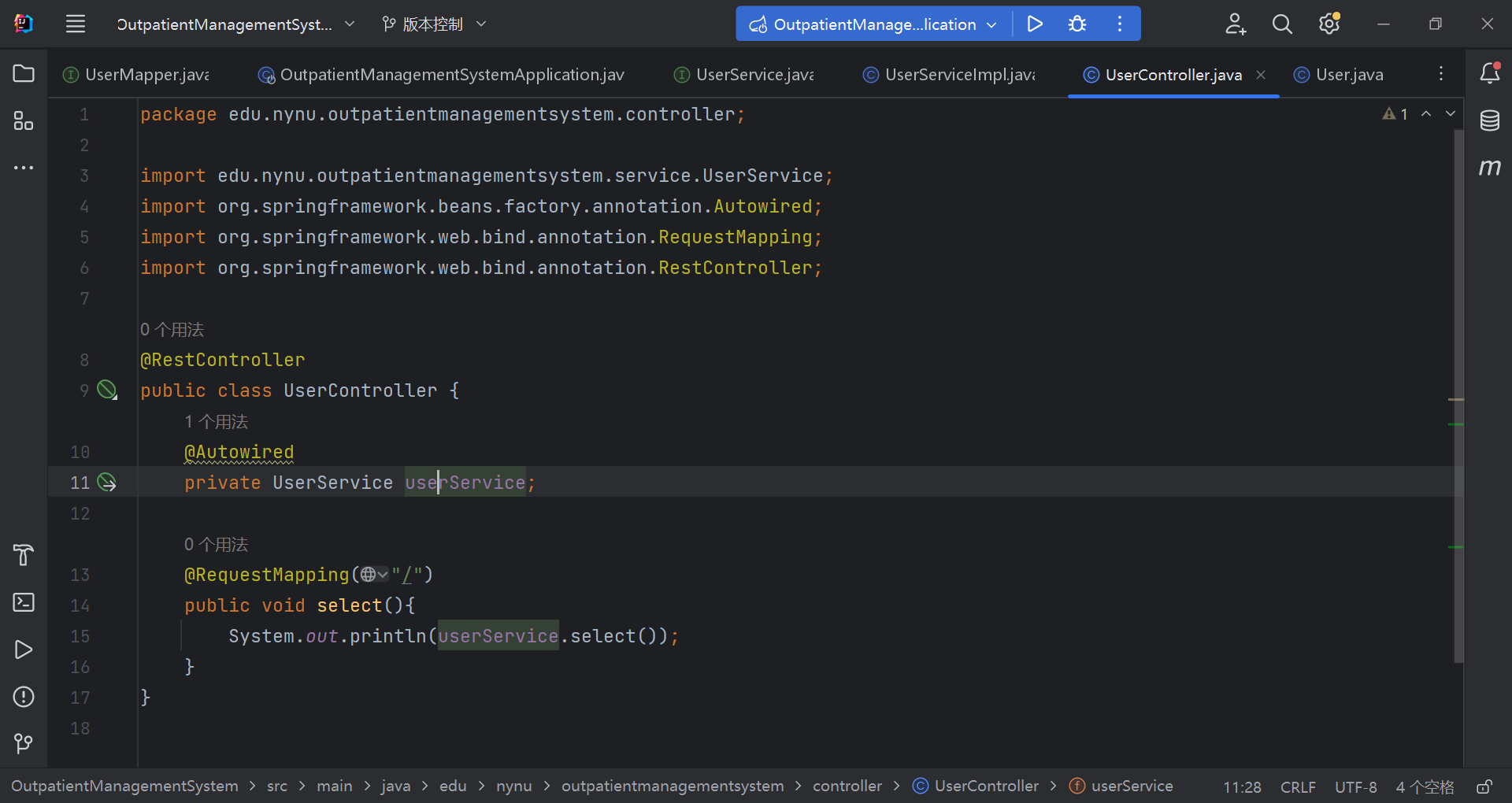Open the Notifications bell
1512x803 pixels.
pos(1489,73)
